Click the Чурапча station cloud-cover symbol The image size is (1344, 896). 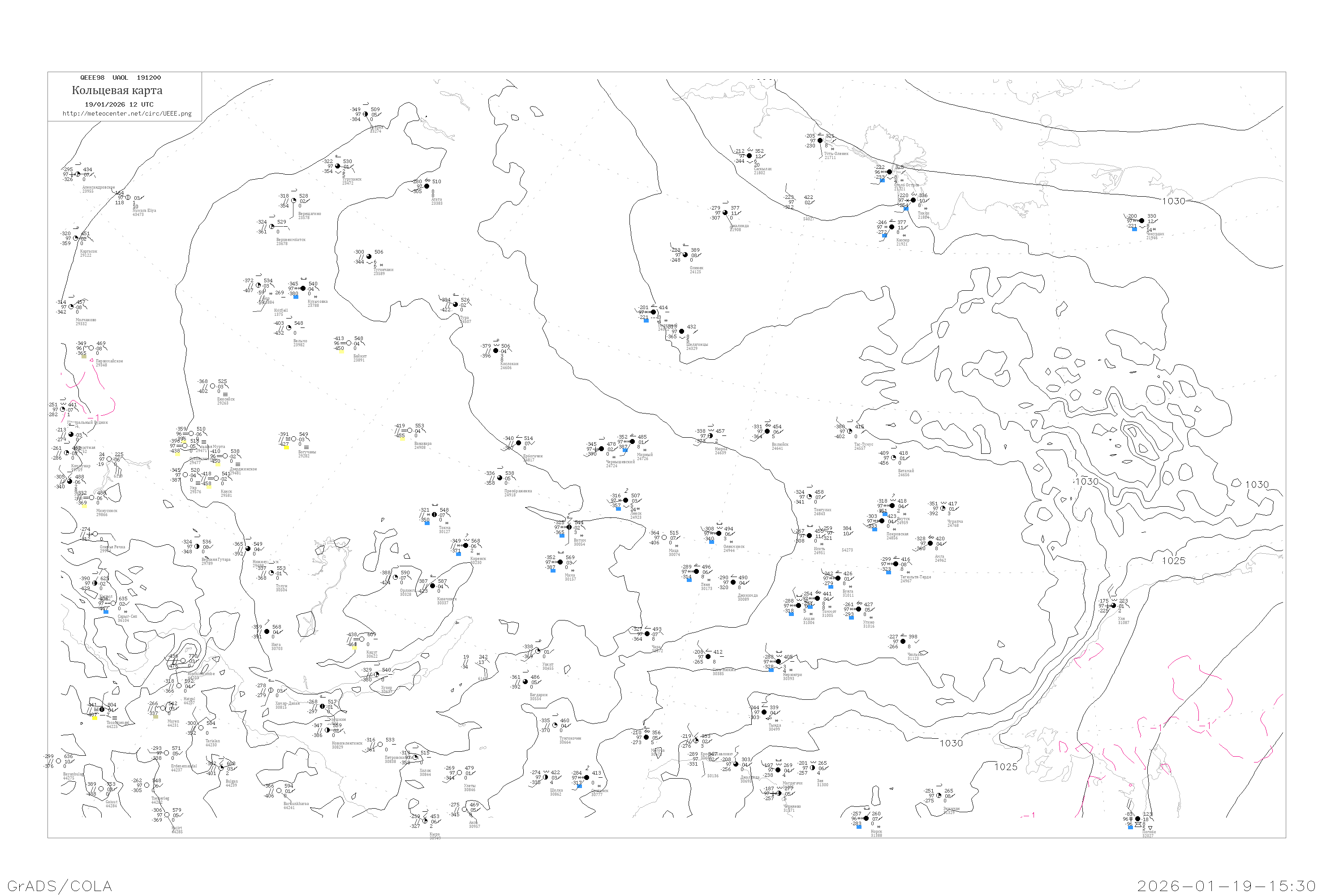coord(943,508)
